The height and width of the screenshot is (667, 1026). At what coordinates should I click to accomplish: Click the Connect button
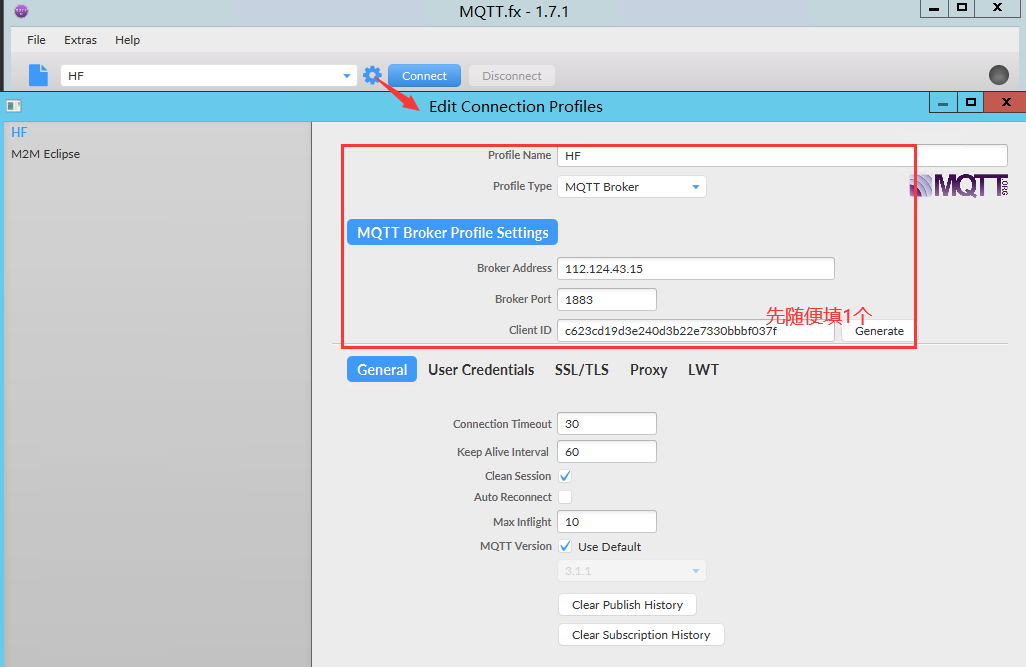pyautogui.click(x=424, y=76)
